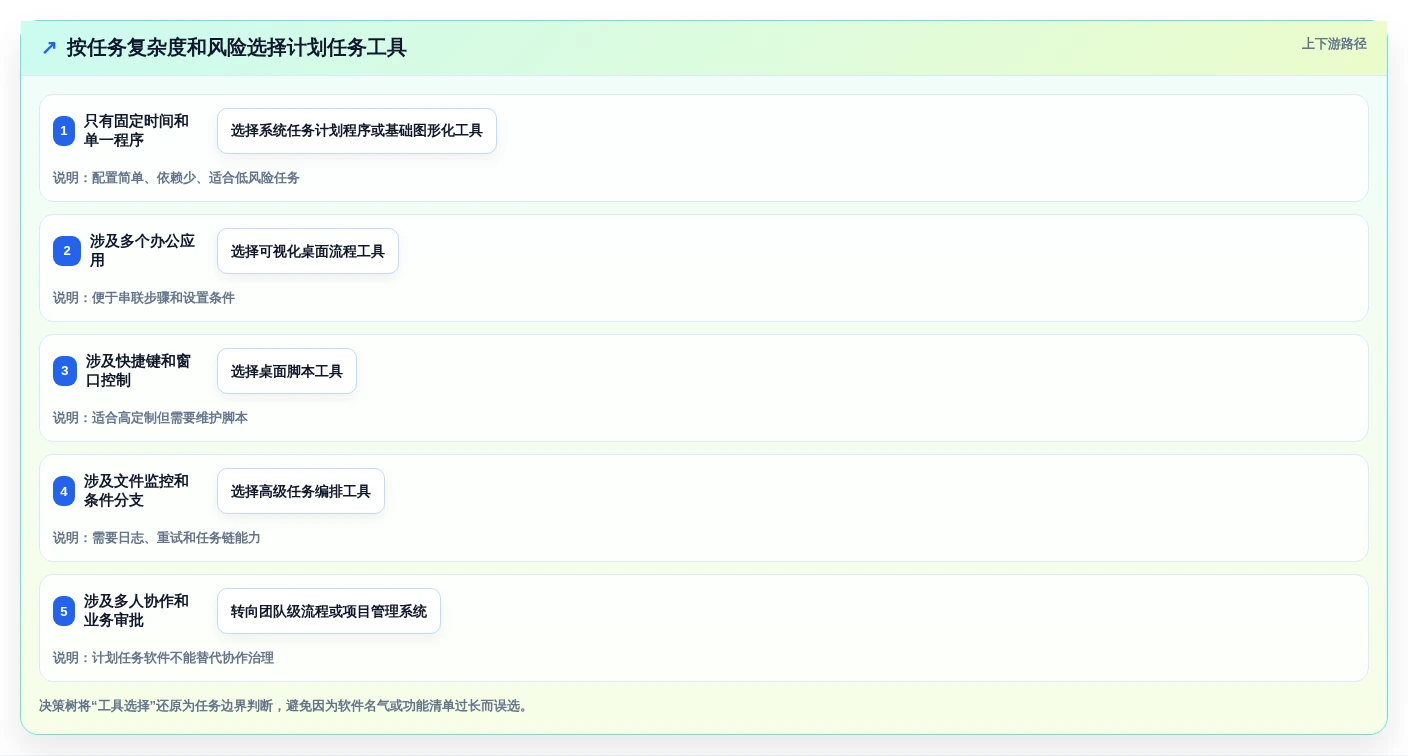Click 选择高级任务编排工具 button

tap(301, 491)
